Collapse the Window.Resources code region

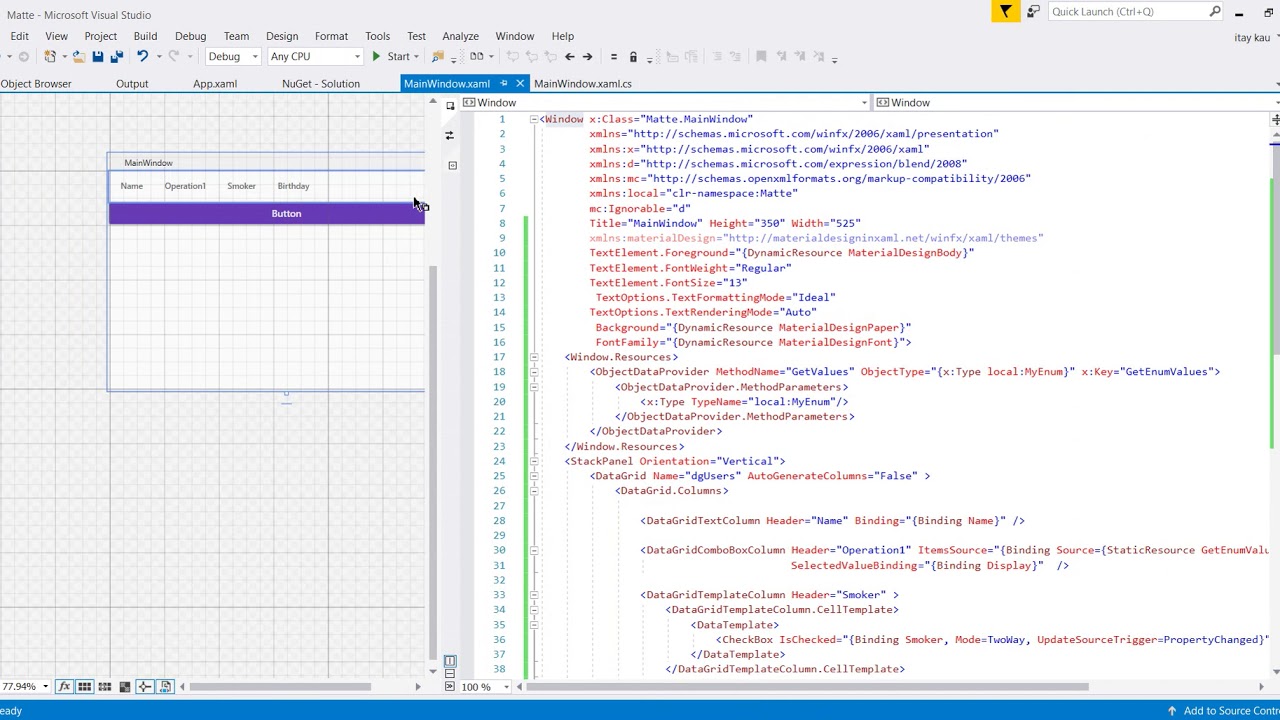click(x=534, y=357)
